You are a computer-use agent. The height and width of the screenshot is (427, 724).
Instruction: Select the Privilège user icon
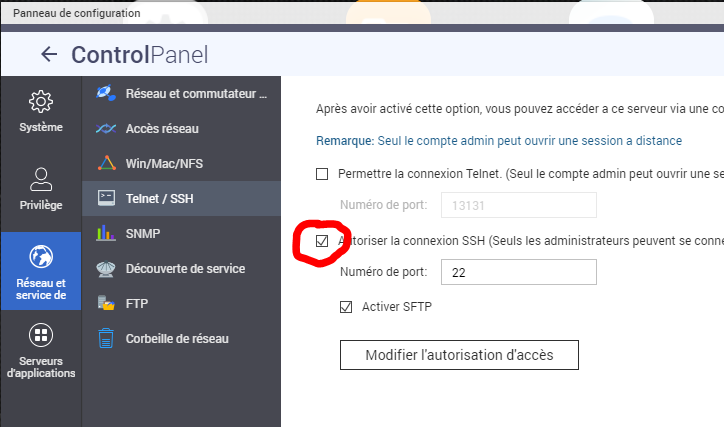click(40, 179)
